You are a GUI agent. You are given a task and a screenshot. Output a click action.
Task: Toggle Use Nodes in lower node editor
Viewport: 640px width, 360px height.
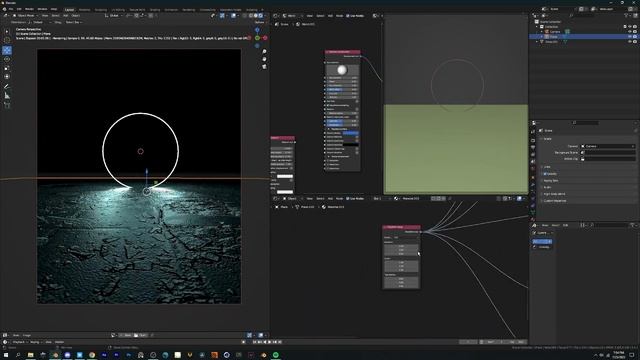point(347,198)
